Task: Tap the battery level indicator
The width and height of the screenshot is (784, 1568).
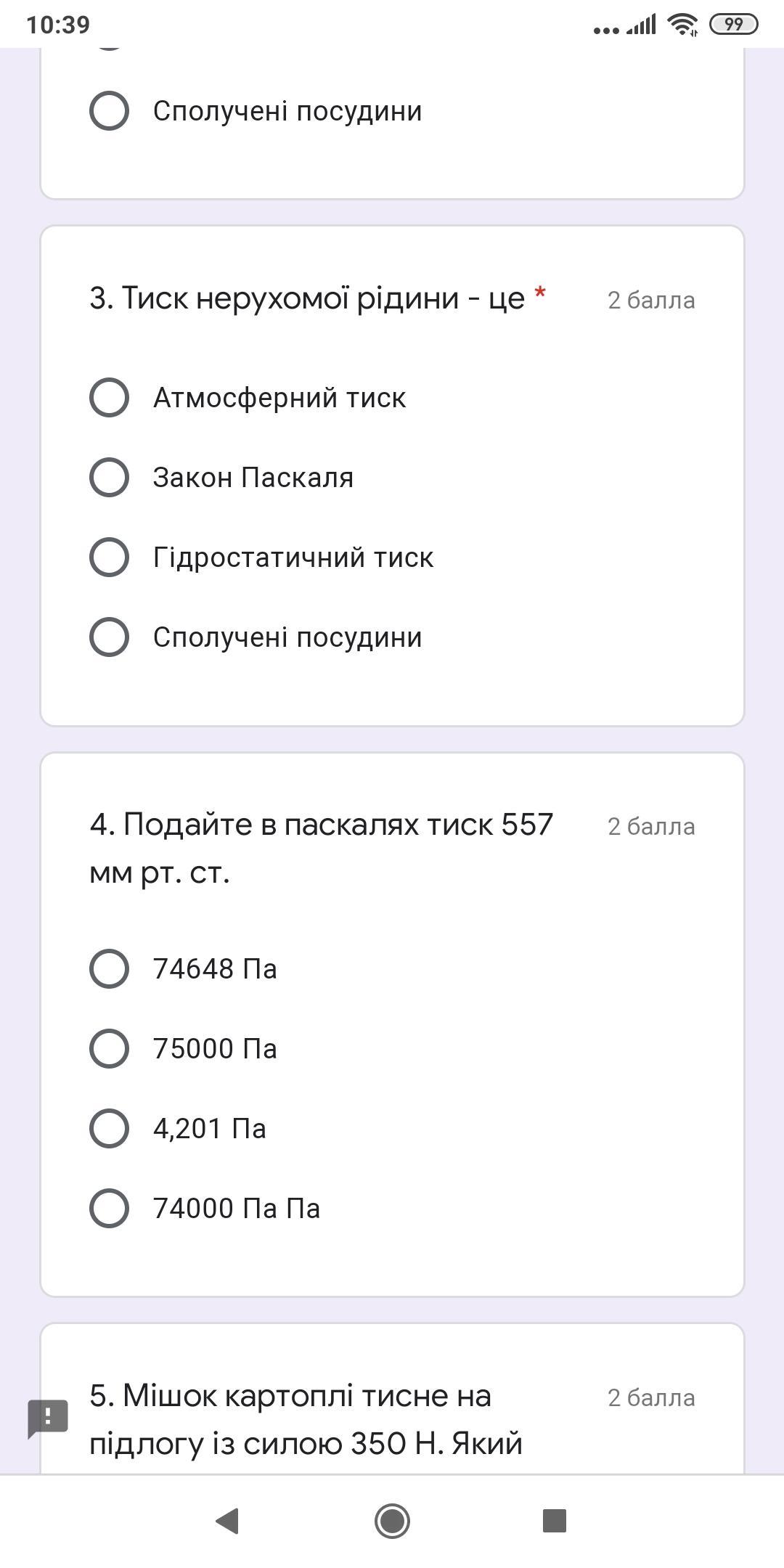Action: point(733,25)
